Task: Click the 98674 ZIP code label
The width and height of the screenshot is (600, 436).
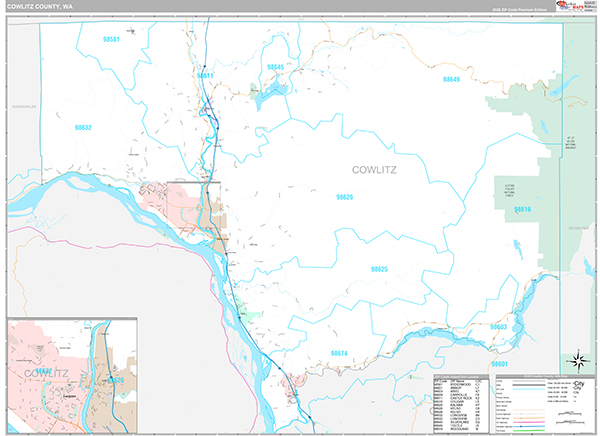Action: tap(339, 353)
